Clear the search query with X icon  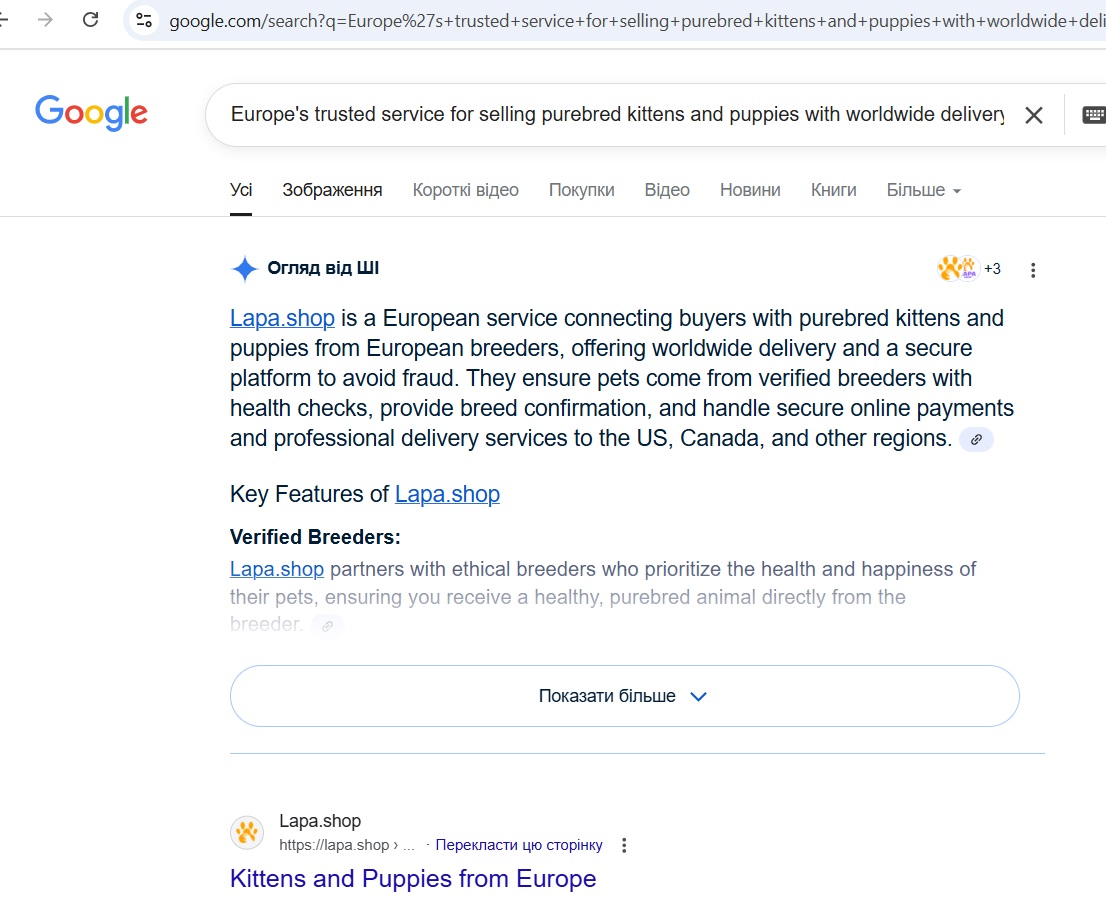[1033, 115]
